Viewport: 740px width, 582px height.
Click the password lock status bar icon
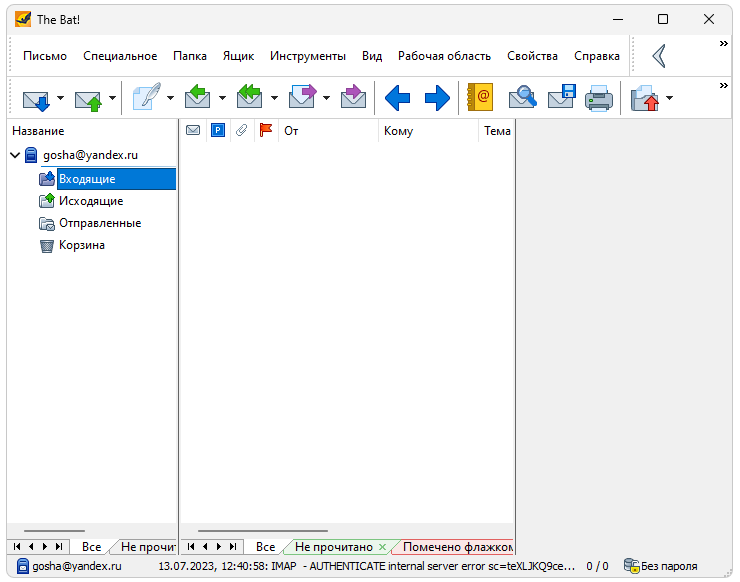coord(631,565)
